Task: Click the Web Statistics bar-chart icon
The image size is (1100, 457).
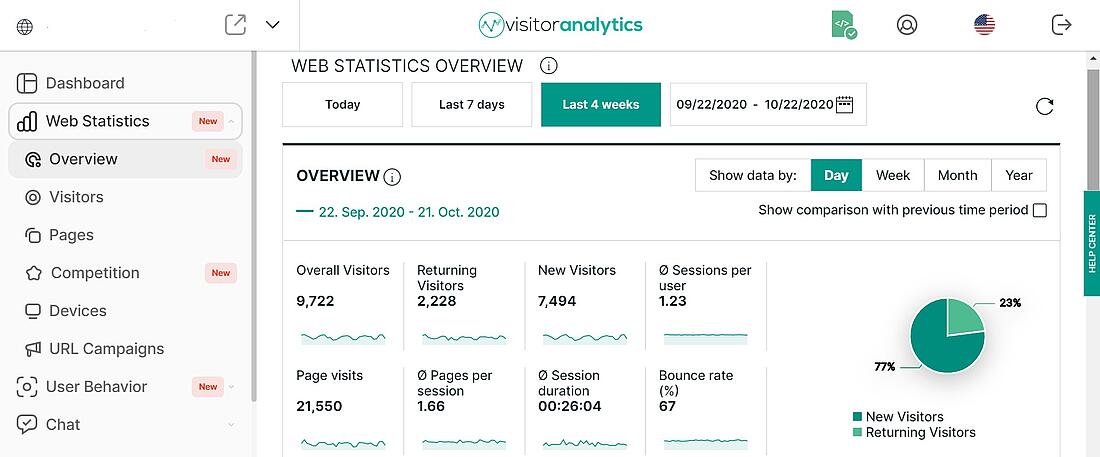Action: tap(27, 121)
